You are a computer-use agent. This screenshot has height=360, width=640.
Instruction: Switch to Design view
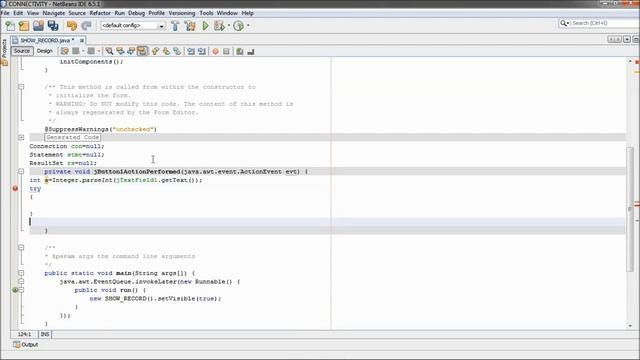44,51
